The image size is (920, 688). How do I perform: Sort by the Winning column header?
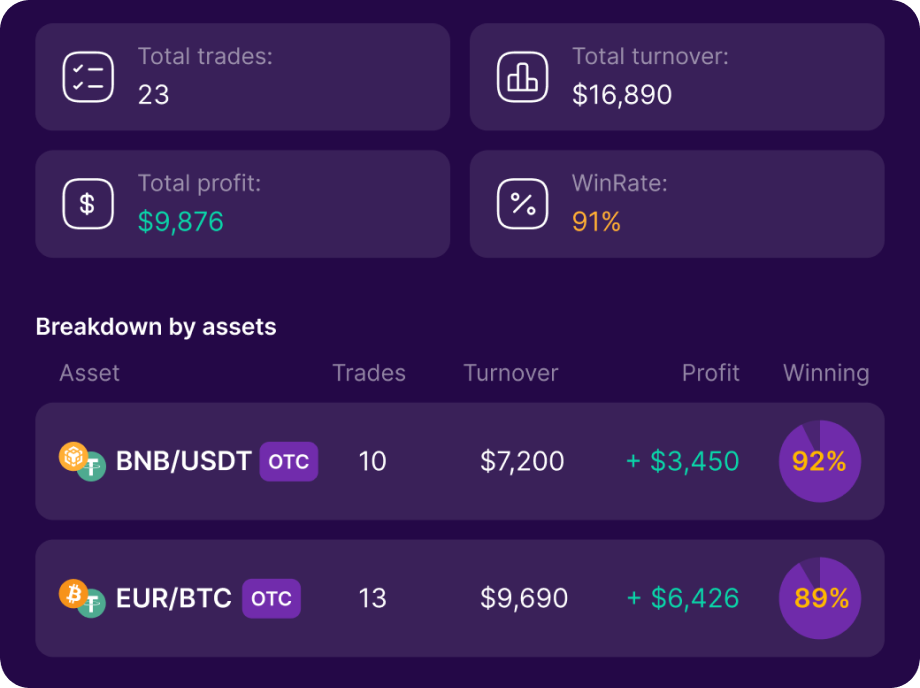[x=826, y=374]
